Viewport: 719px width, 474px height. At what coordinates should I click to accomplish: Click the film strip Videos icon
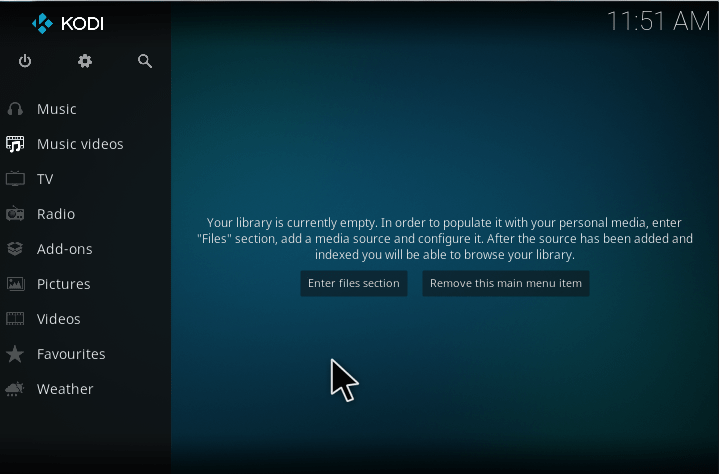pos(15,319)
